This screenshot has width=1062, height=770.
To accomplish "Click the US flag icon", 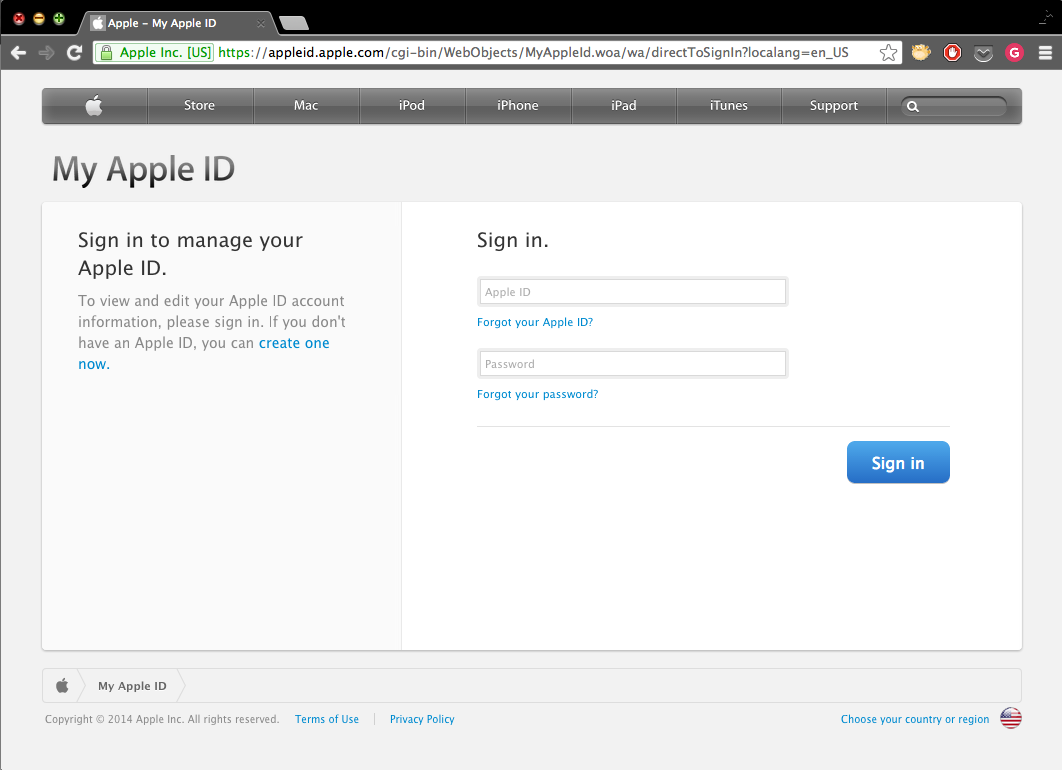I will coord(1011,718).
